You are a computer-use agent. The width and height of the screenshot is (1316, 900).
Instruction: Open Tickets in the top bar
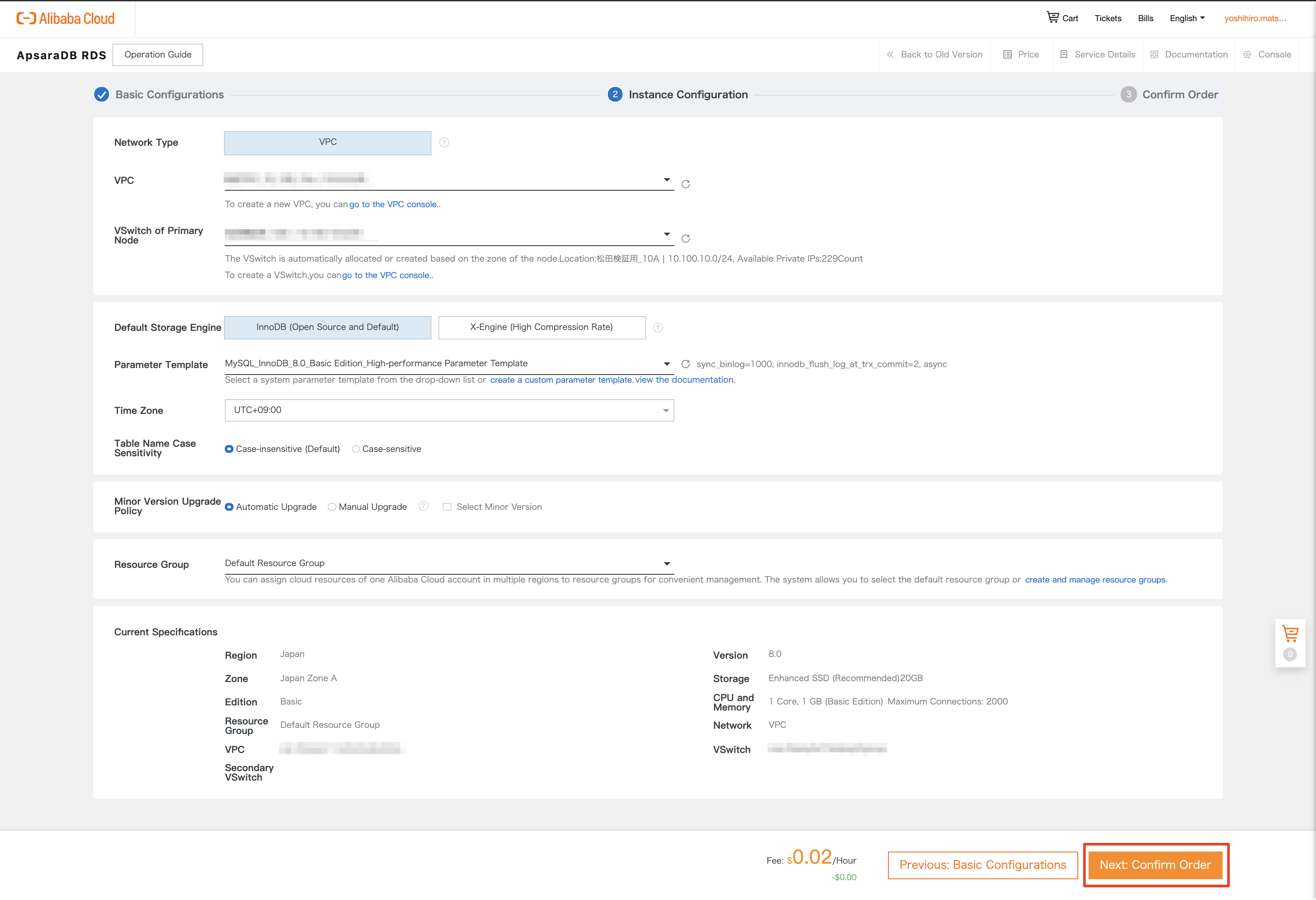click(1108, 18)
